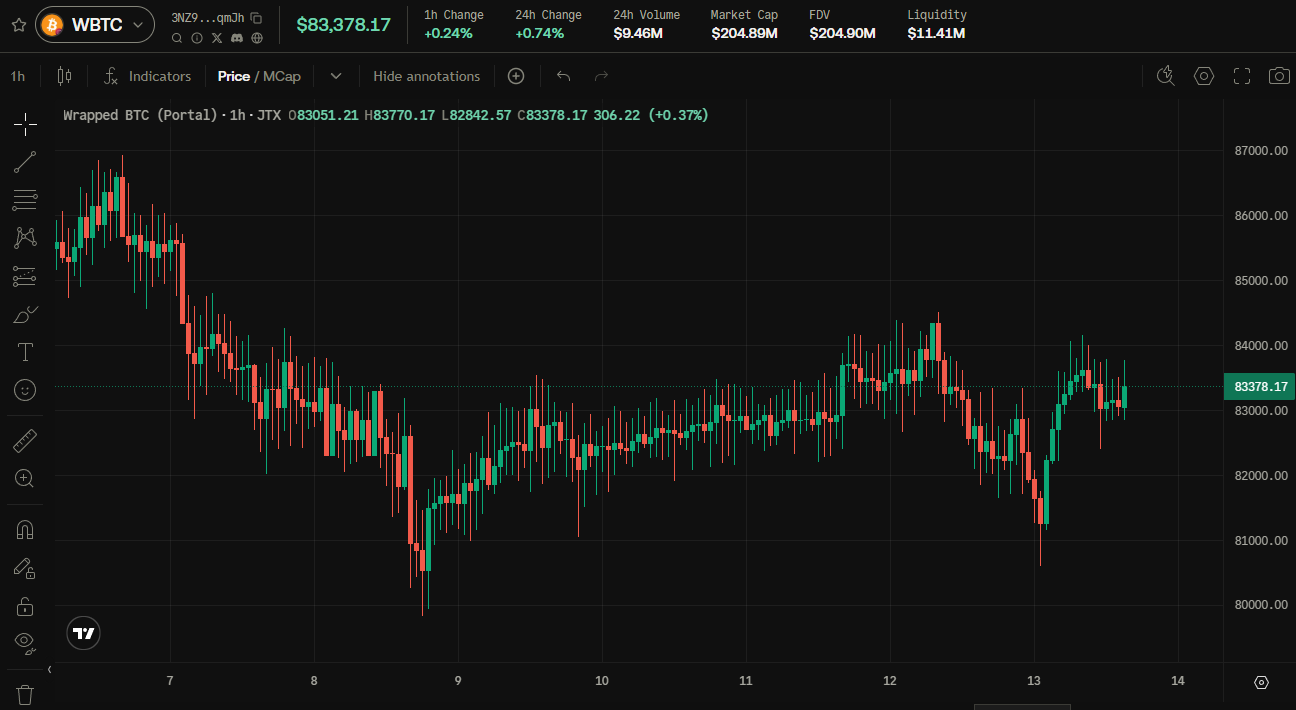1296x710 pixels.
Task: Click the Market Cap $204.89M value
Action: (x=745, y=33)
